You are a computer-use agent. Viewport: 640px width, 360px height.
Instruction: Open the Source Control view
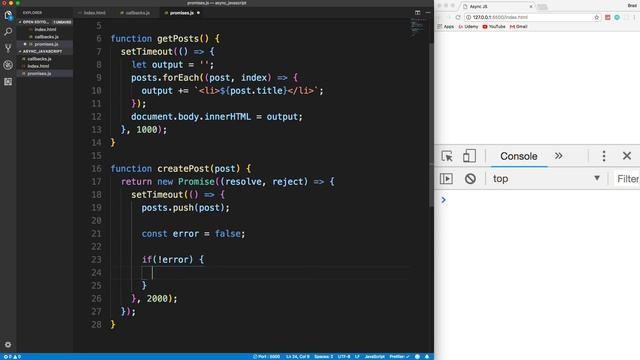(8, 48)
